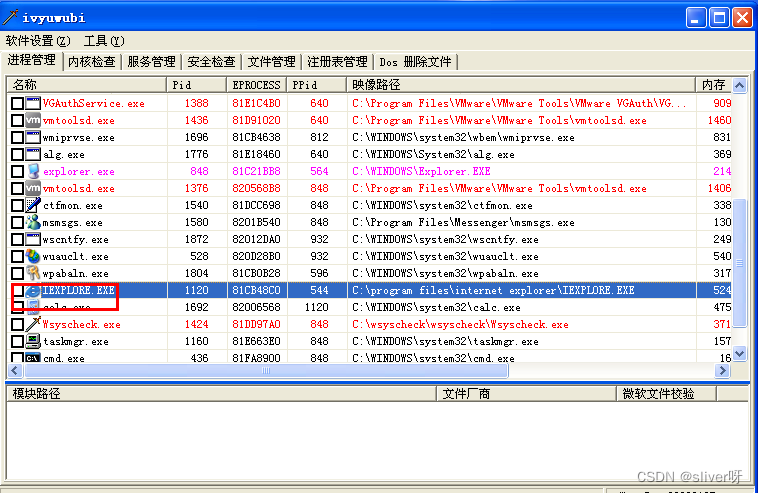Tick the taskmgr.exe checkbox
This screenshot has height=493, width=758.
point(17,341)
